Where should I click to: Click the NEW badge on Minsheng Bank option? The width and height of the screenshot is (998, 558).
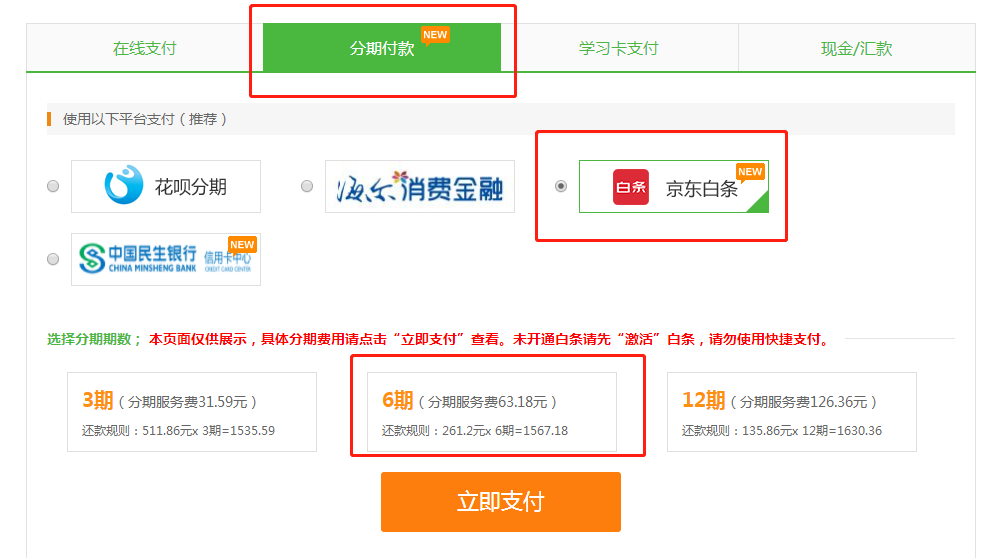[242, 245]
